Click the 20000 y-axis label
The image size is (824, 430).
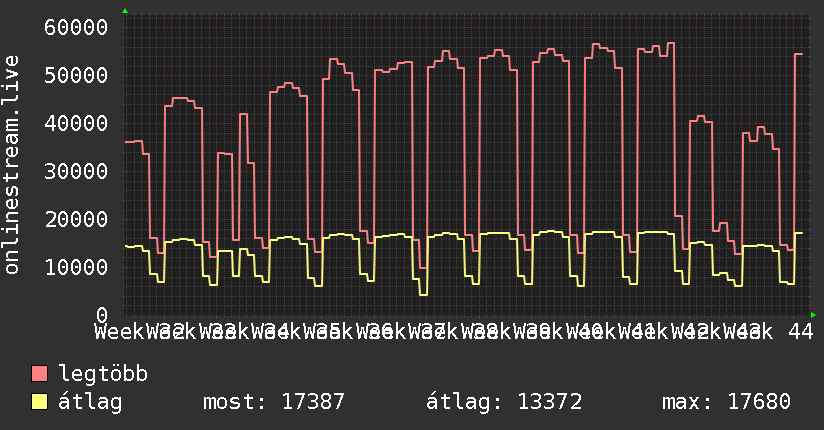76,220
